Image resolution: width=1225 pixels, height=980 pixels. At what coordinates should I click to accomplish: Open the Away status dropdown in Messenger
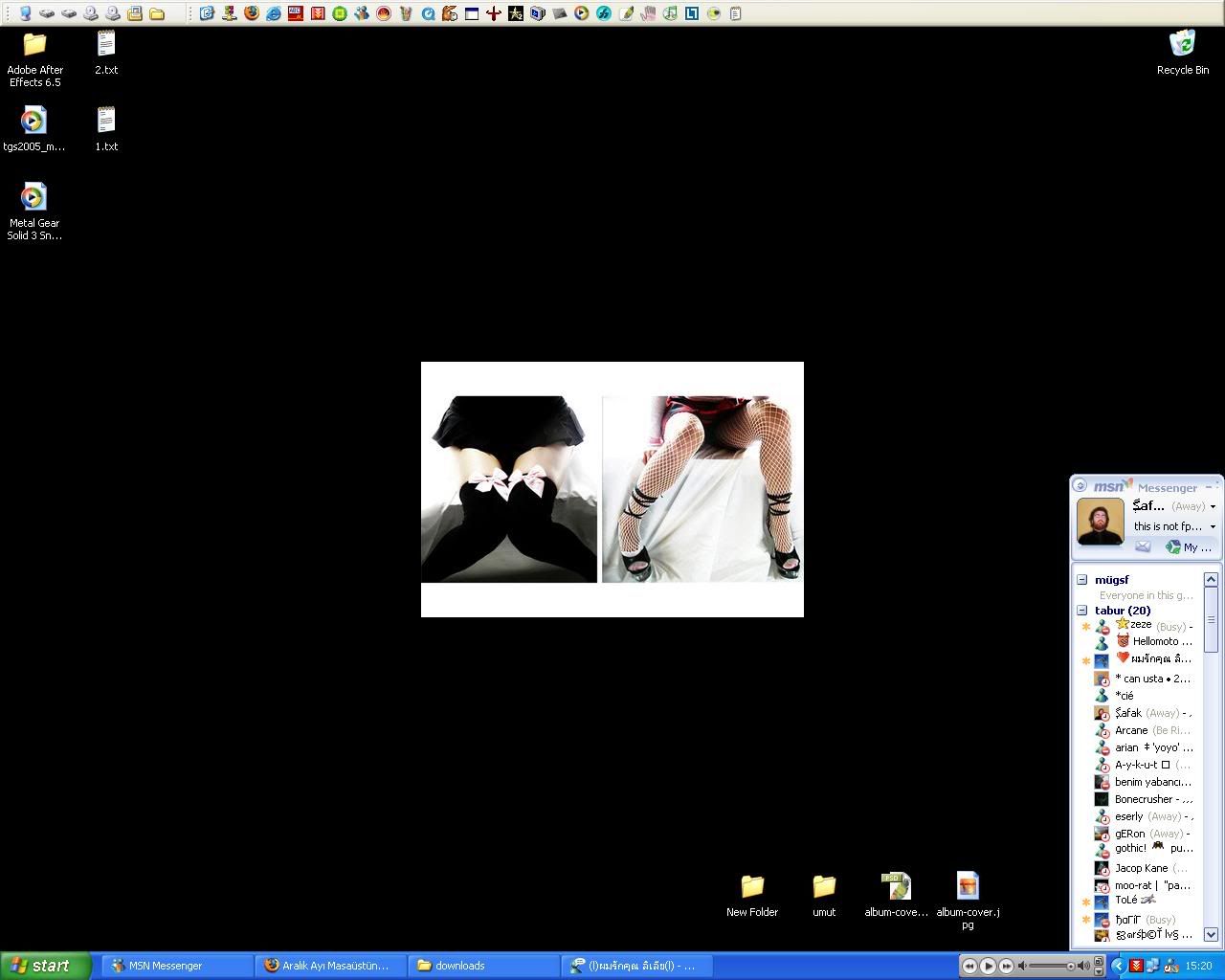(x=1213, y=507)
